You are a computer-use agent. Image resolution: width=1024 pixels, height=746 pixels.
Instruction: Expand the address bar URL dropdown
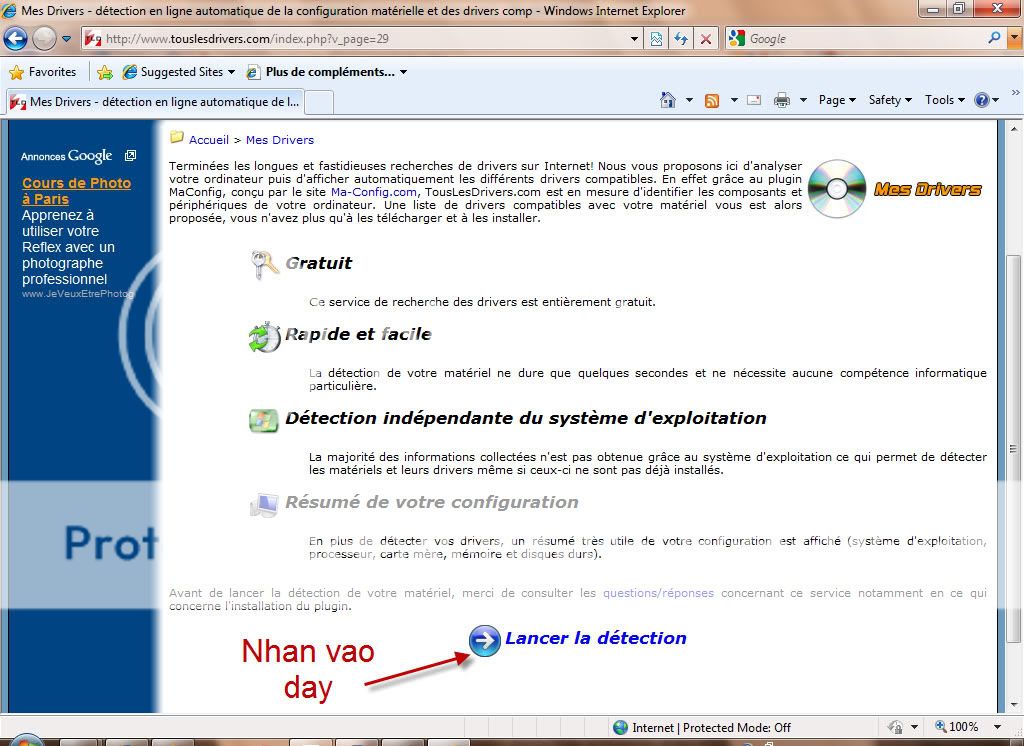click(635, 39)
